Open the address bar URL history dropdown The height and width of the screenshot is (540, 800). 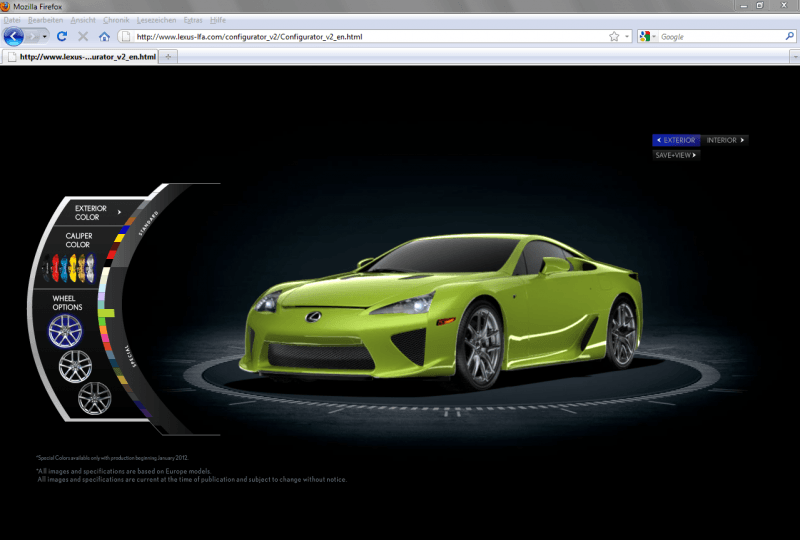click(x=627, y=37)
